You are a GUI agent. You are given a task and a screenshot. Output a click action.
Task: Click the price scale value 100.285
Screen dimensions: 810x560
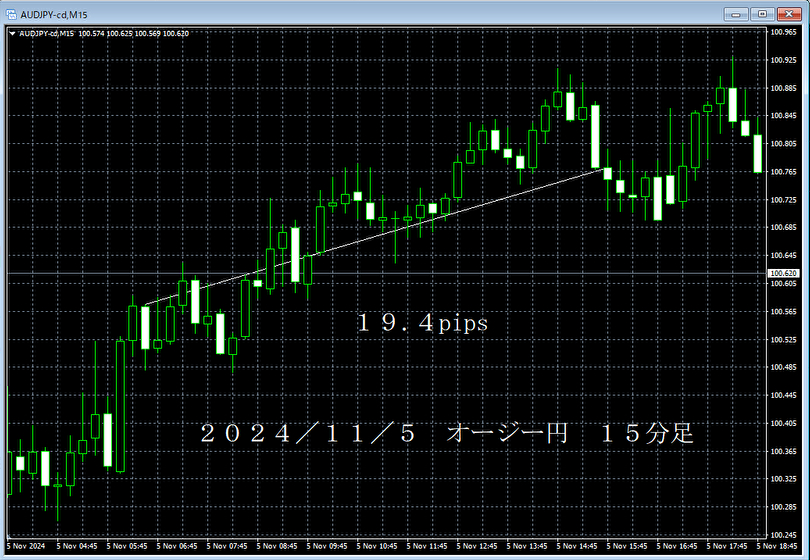click(783, 507)
